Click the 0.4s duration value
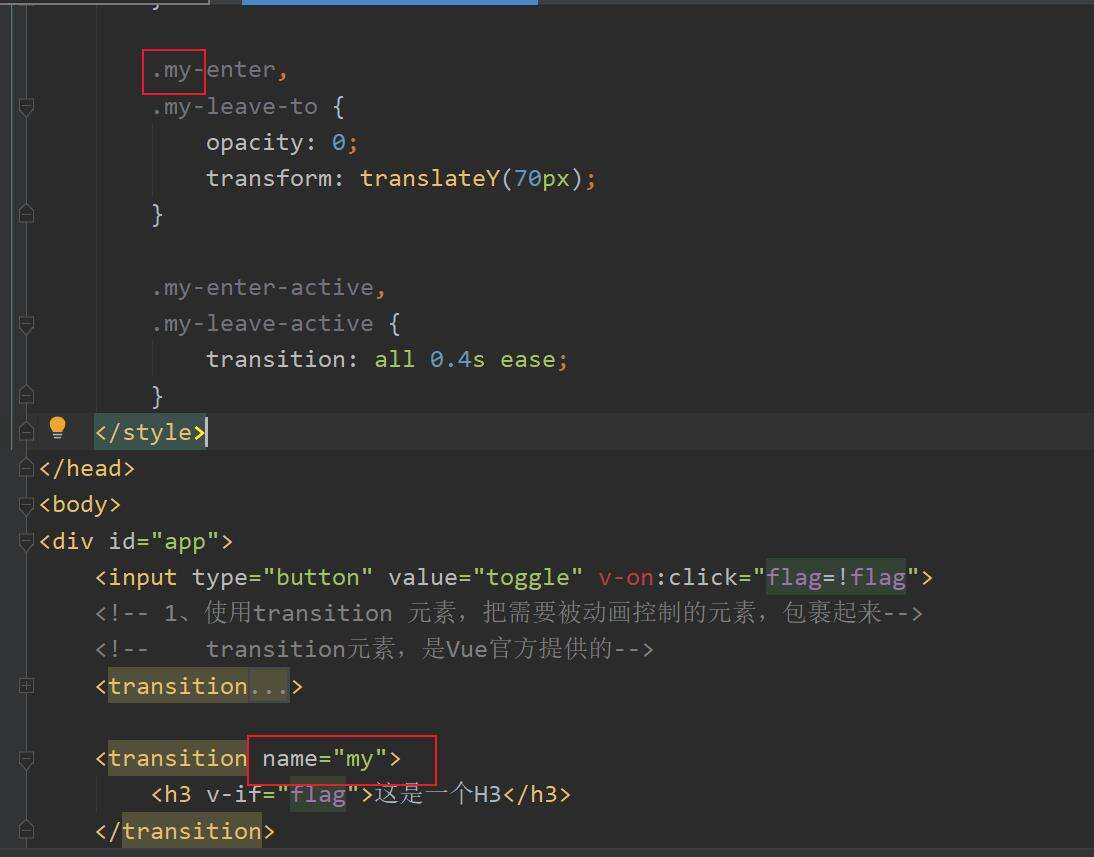The width and height of the screenshot is (1094, 857). [x=457, y=360]
